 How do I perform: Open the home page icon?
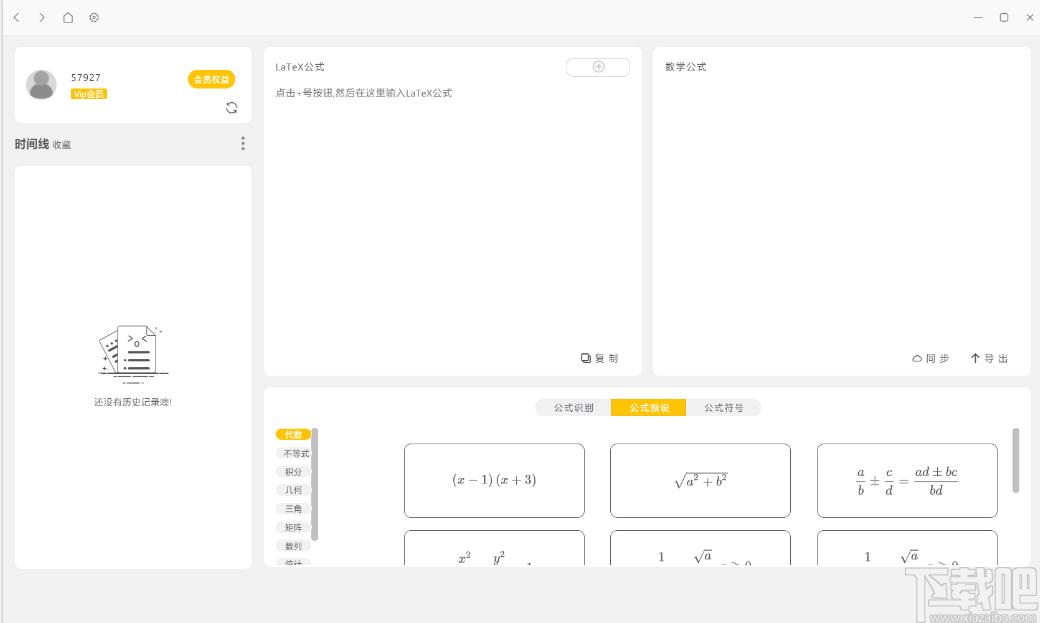click(68, 17)
